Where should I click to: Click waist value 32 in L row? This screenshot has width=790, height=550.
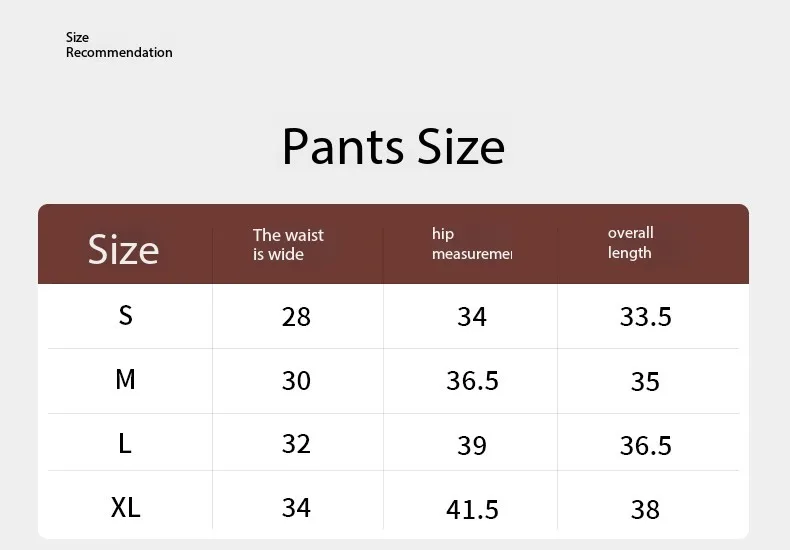pyautogui.click(x=296, y=443)
